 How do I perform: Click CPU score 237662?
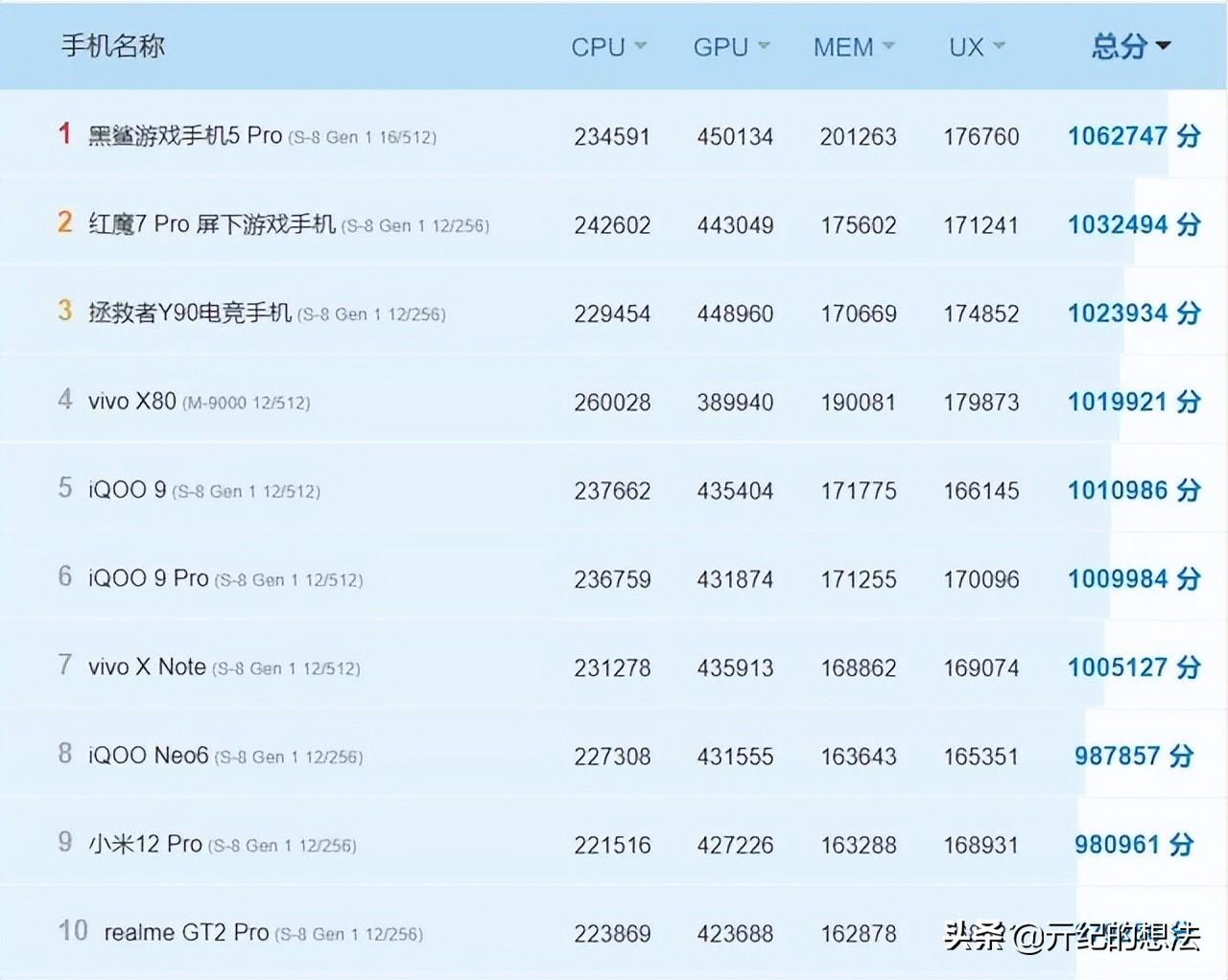pos(612,491)
